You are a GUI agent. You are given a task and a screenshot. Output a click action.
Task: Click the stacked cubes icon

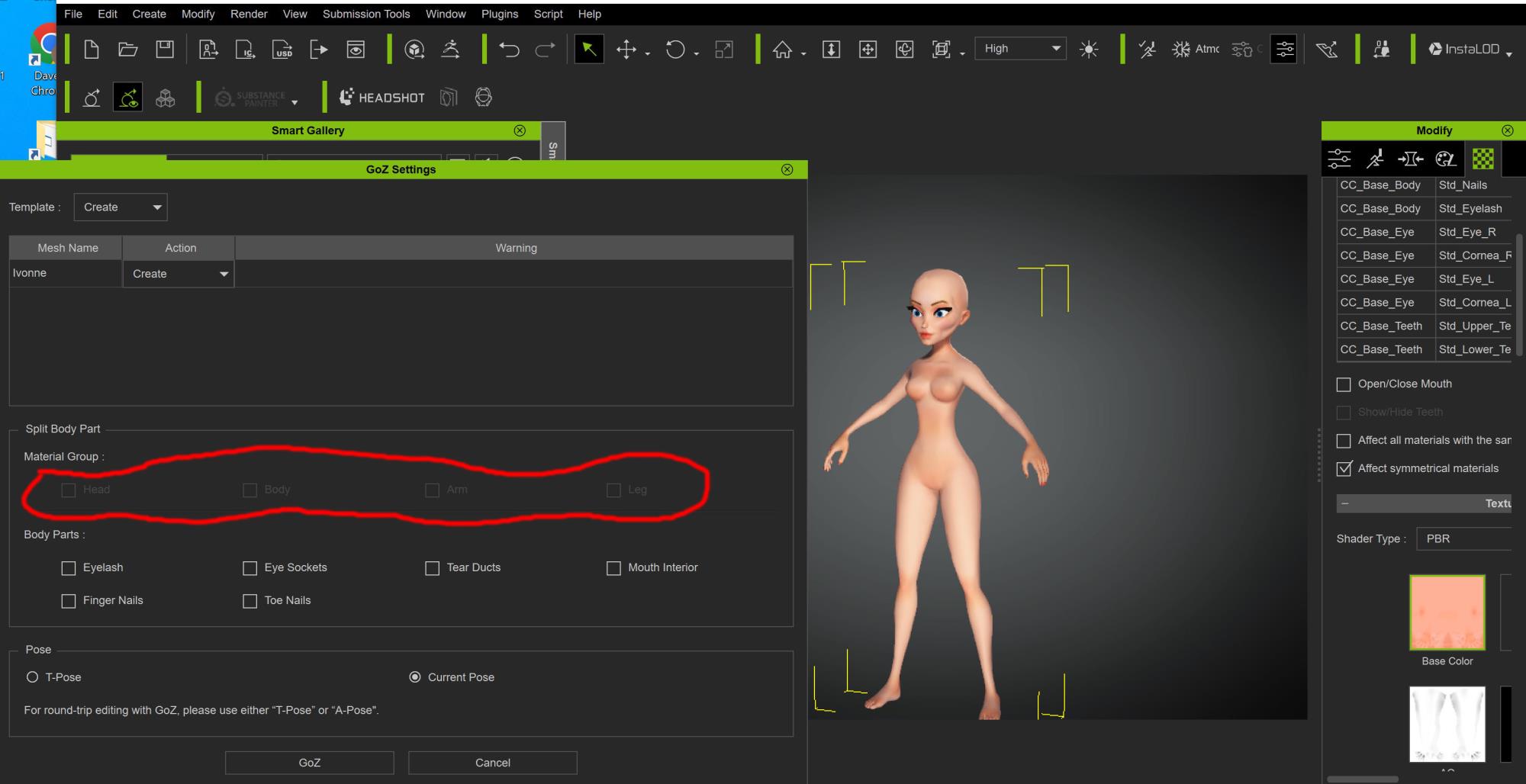click(165, 98)
